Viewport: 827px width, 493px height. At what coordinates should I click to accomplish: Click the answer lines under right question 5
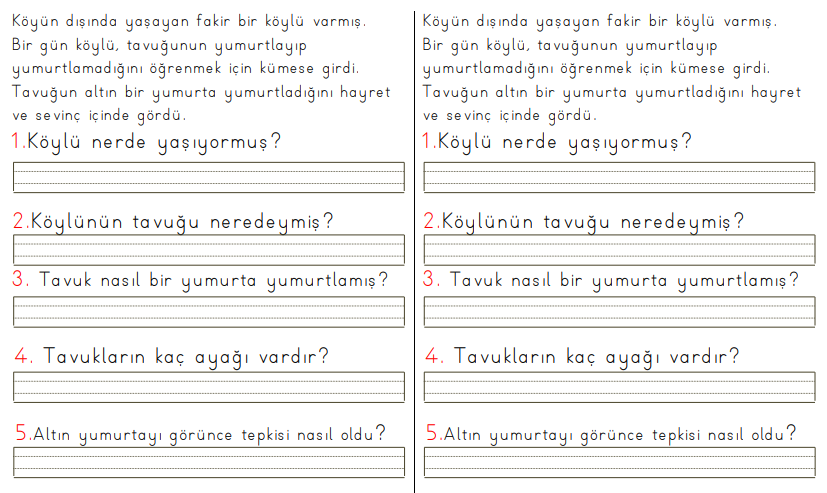[618, 461]
